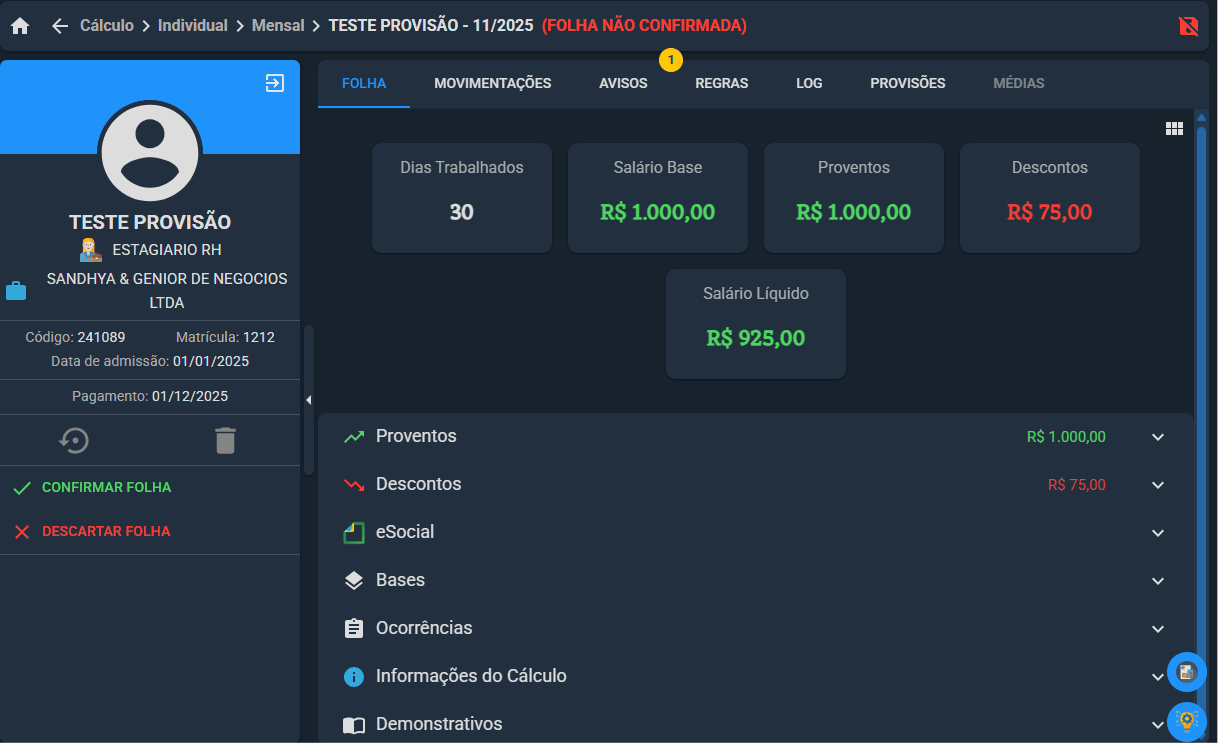Click the Descontos summary card
1218x743 pixels.
[1050, 198]
